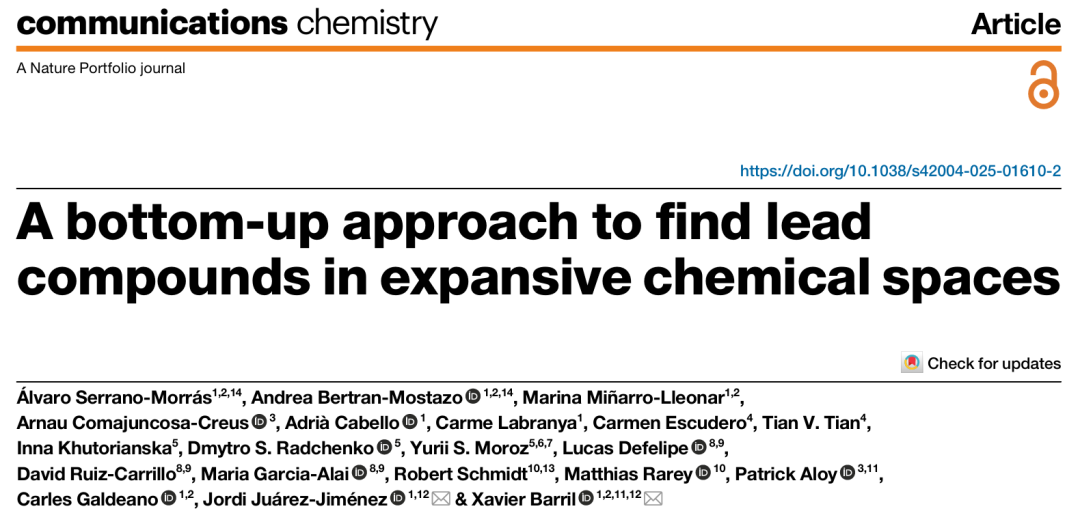Click the Check for updates button
1080x526 pixels.
(x=981, y=363)
